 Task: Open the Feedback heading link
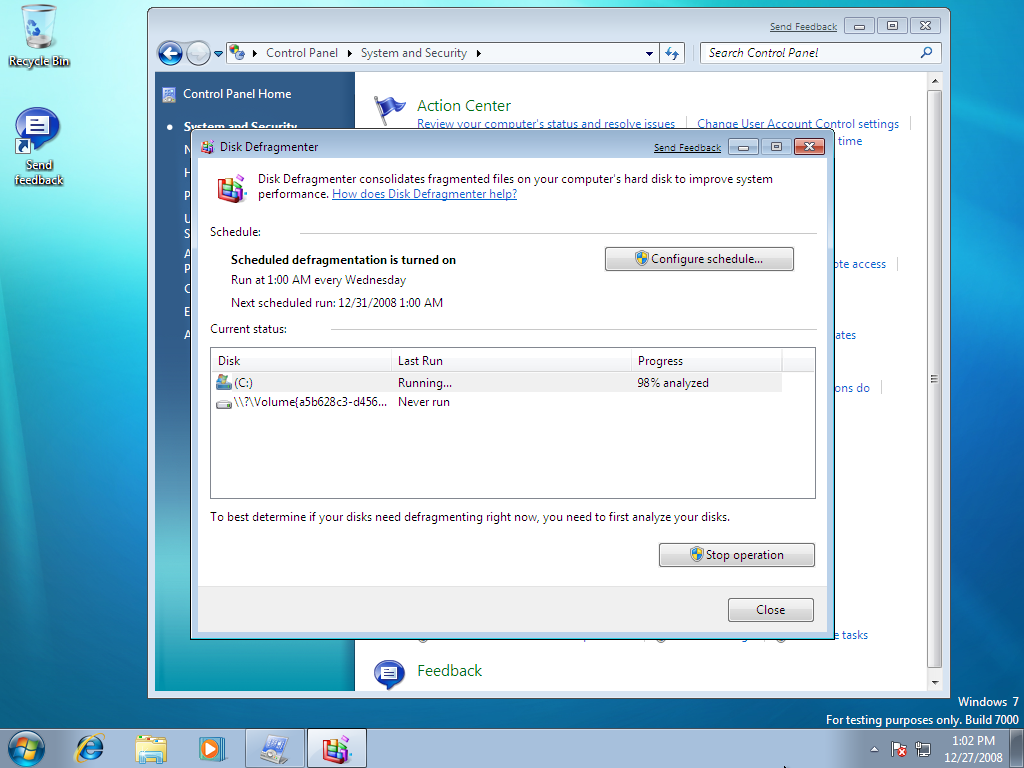(449, 671)
